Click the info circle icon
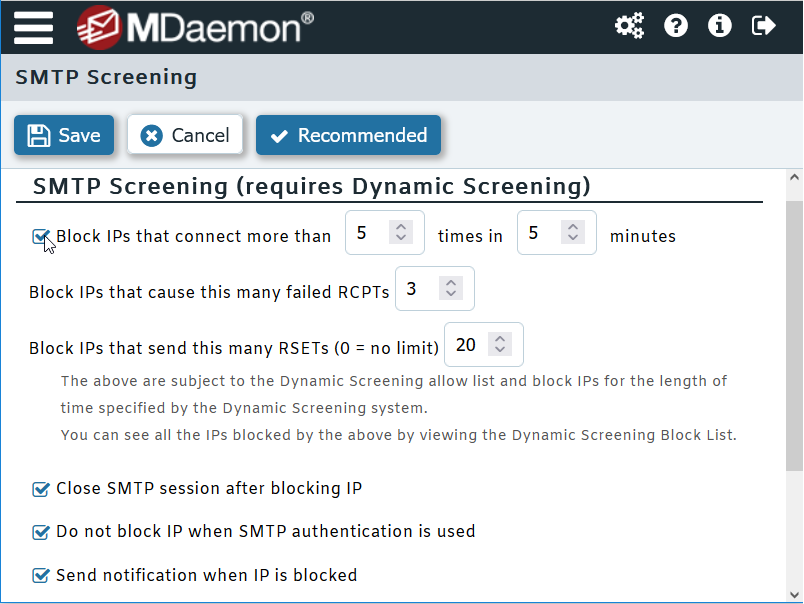The image size is (804, 604). pos(720,26)
